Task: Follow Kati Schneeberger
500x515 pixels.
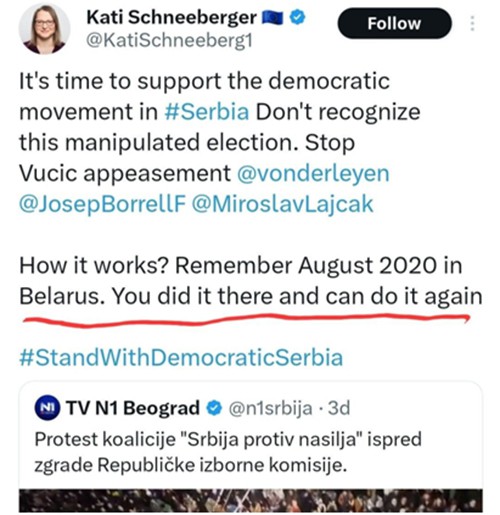Action: 394,23
